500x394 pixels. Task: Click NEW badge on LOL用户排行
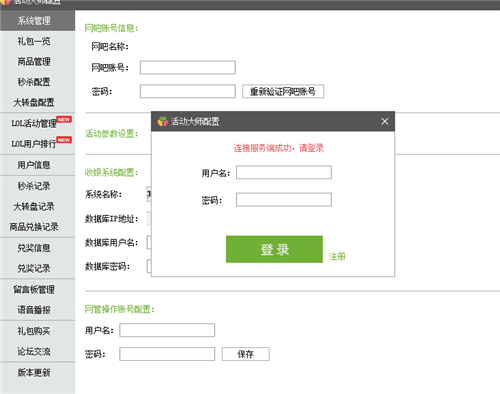64,140
